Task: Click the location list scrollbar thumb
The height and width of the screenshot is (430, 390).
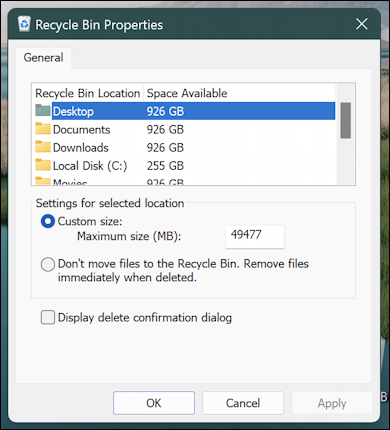Action: click(345, 120)
